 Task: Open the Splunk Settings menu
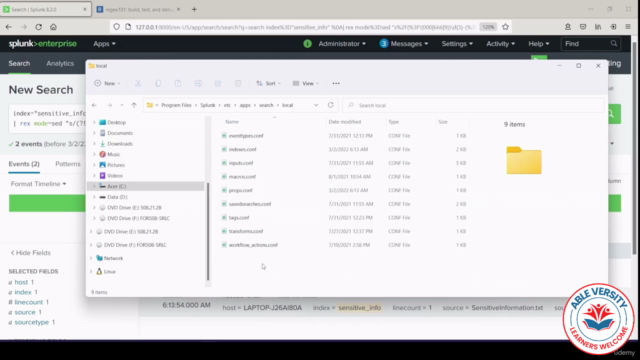(x=457, y=44)
